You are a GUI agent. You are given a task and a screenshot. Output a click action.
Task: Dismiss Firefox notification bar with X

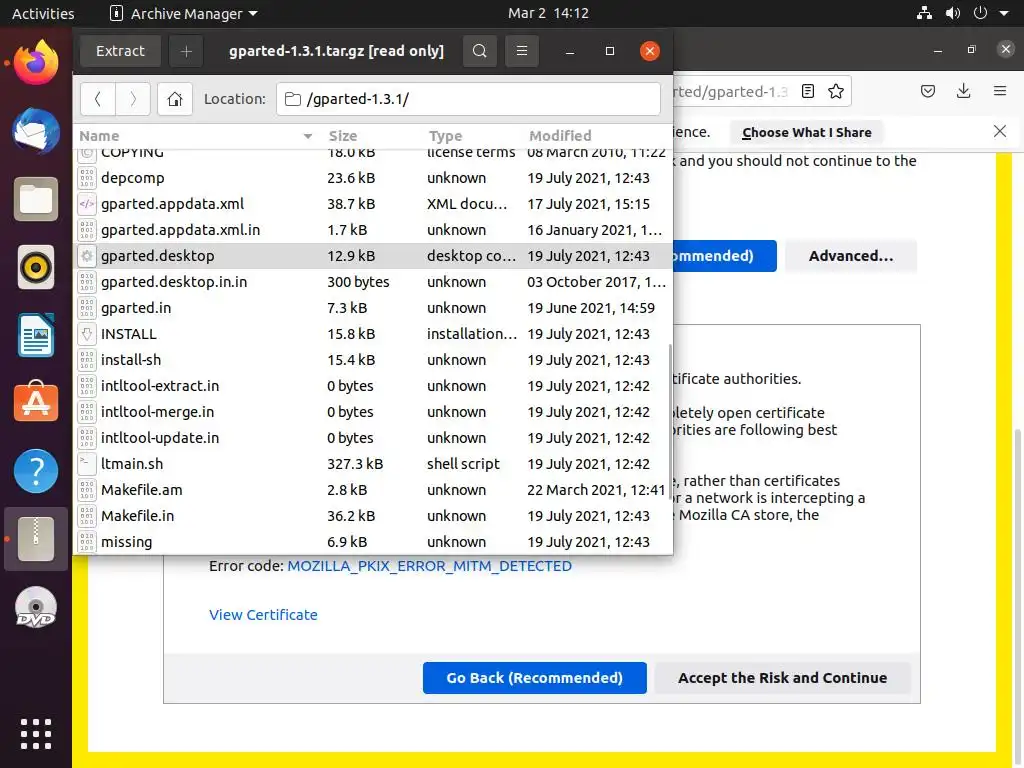click(x=1000, y=131)
